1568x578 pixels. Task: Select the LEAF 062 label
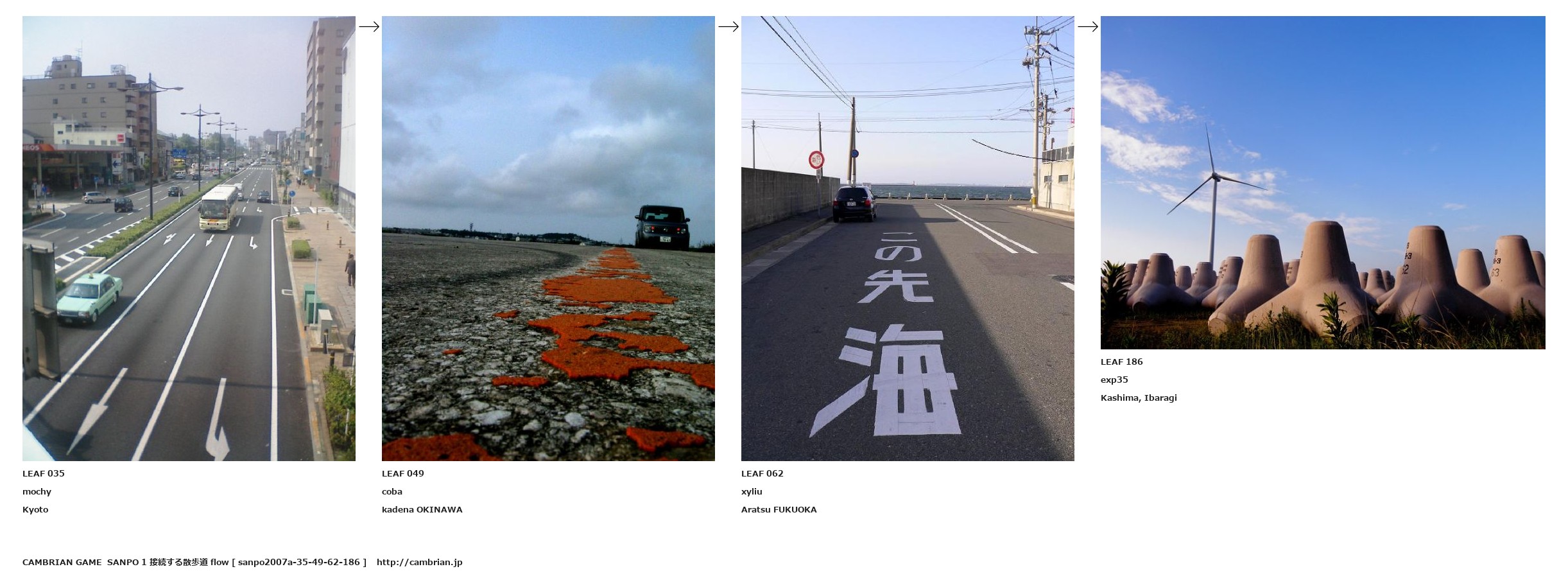click(762, 473)
